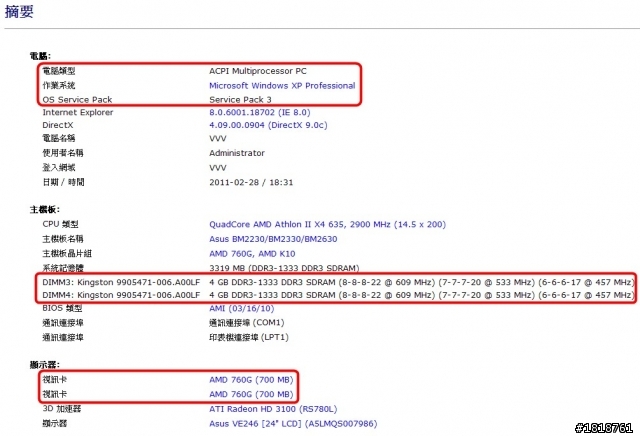The height and width of the screenshot is (436, 640).
Task: Open the AMI (03/16/10) BIOS link
Action: pos(242,308)
